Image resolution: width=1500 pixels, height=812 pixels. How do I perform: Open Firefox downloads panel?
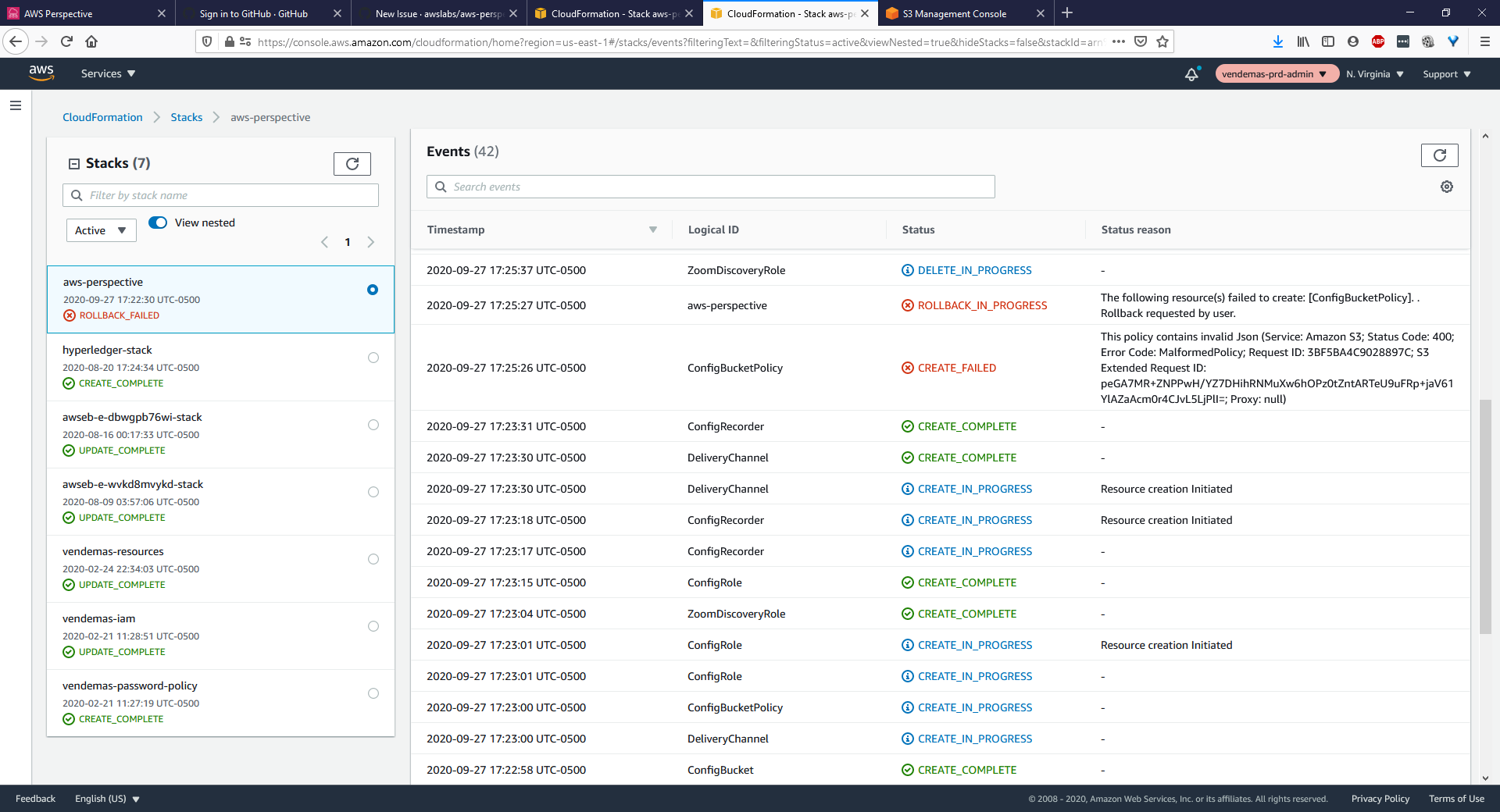pyautogui.click(x=1278, y=41)
